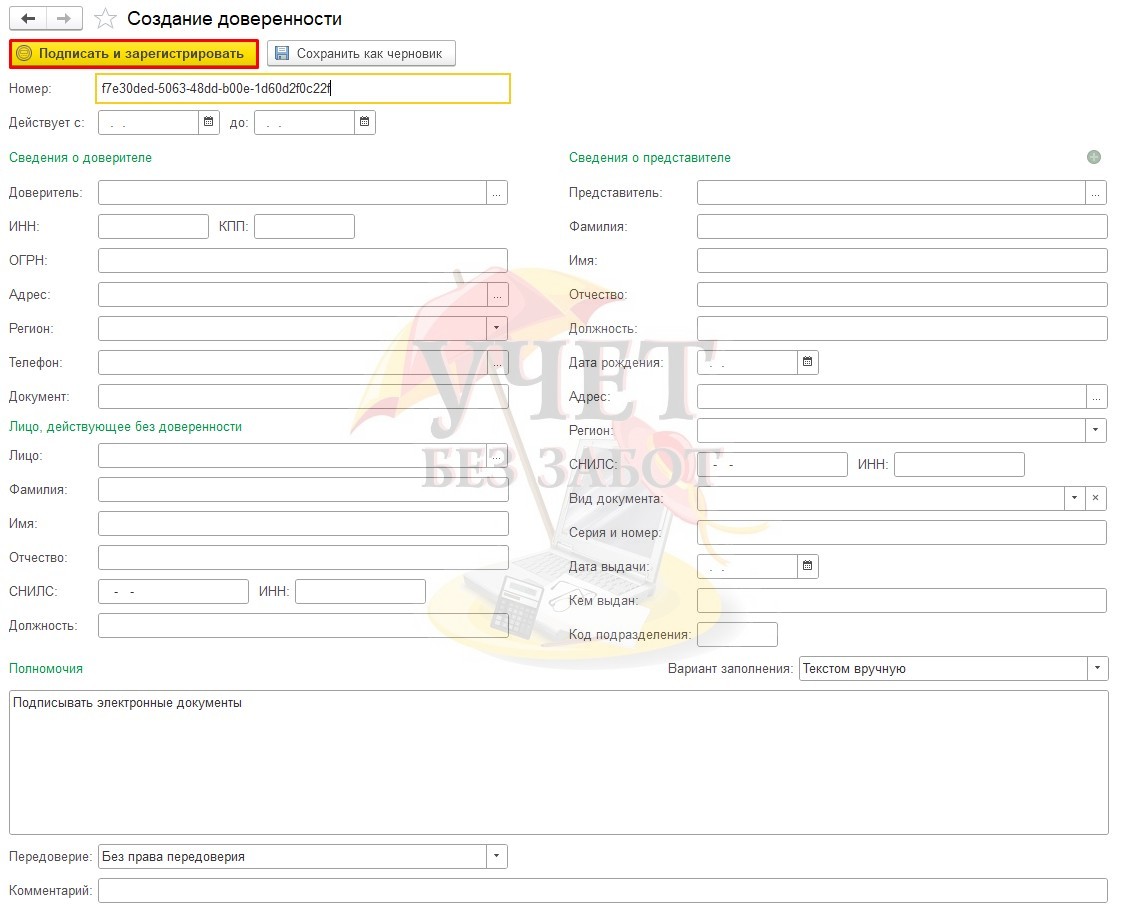The width and height of the screenshot is (1131, 910).
Task: Click 'Сохранить как черновик' button
Action: click(x=361, y=53)
